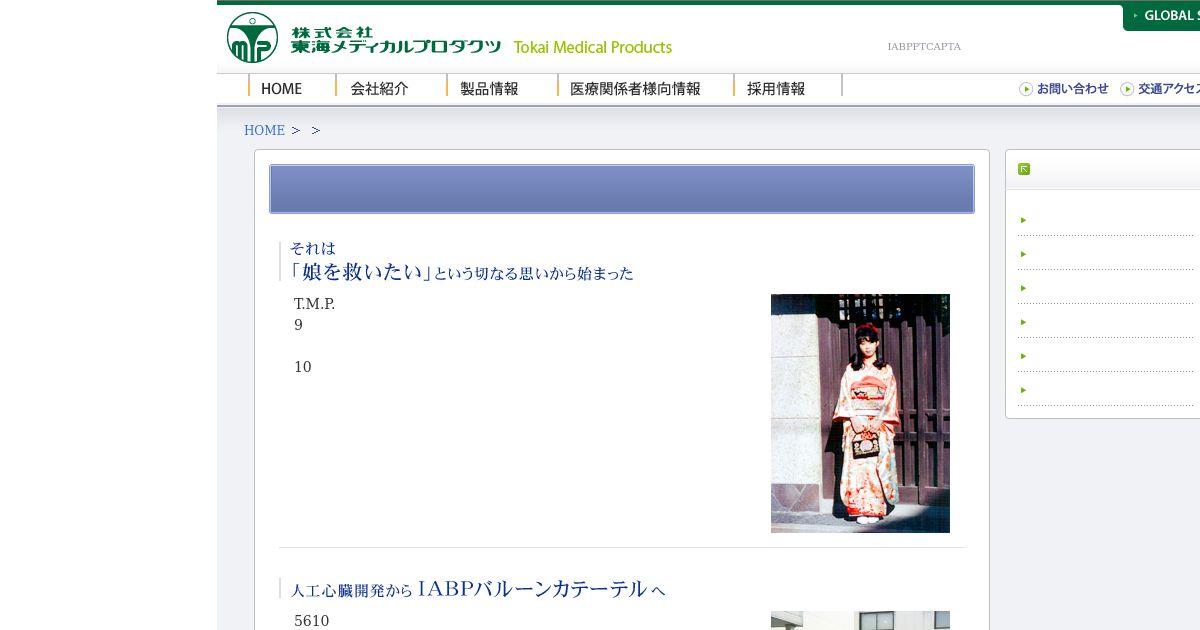Open the 会社紹介 navigation tab
Screen dimensions: 1200x630
(380, 88)
